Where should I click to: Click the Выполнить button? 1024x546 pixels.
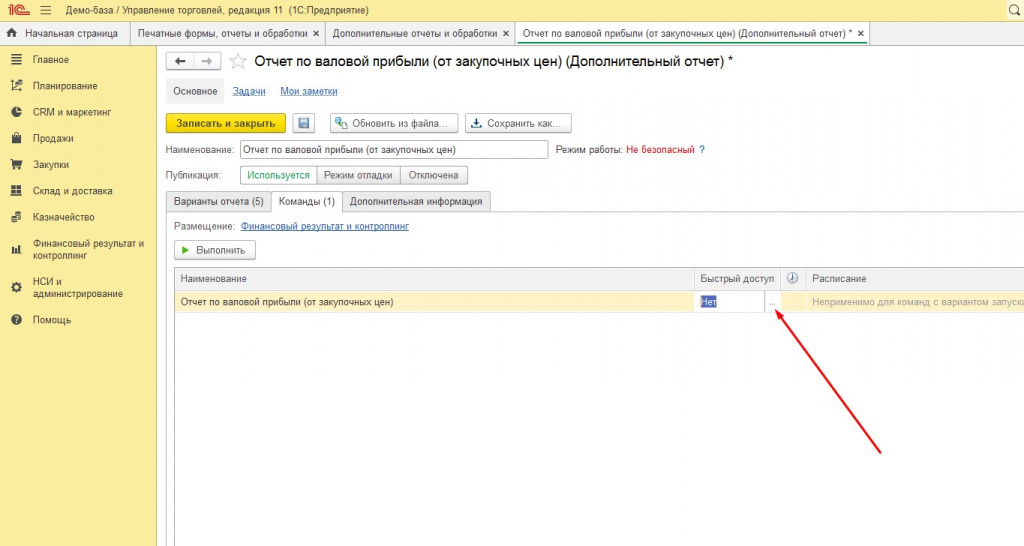215,250
